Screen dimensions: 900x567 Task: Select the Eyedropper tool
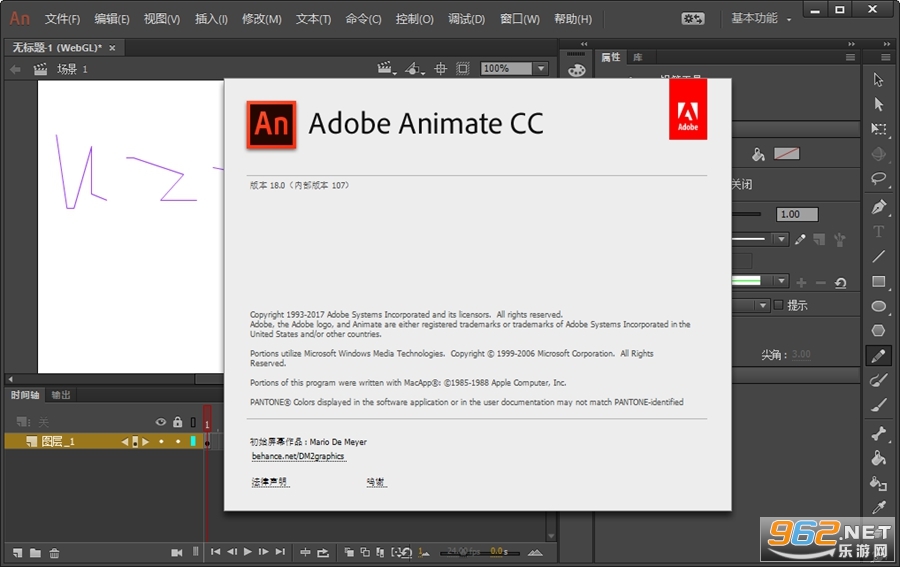[x=878, y=507]
